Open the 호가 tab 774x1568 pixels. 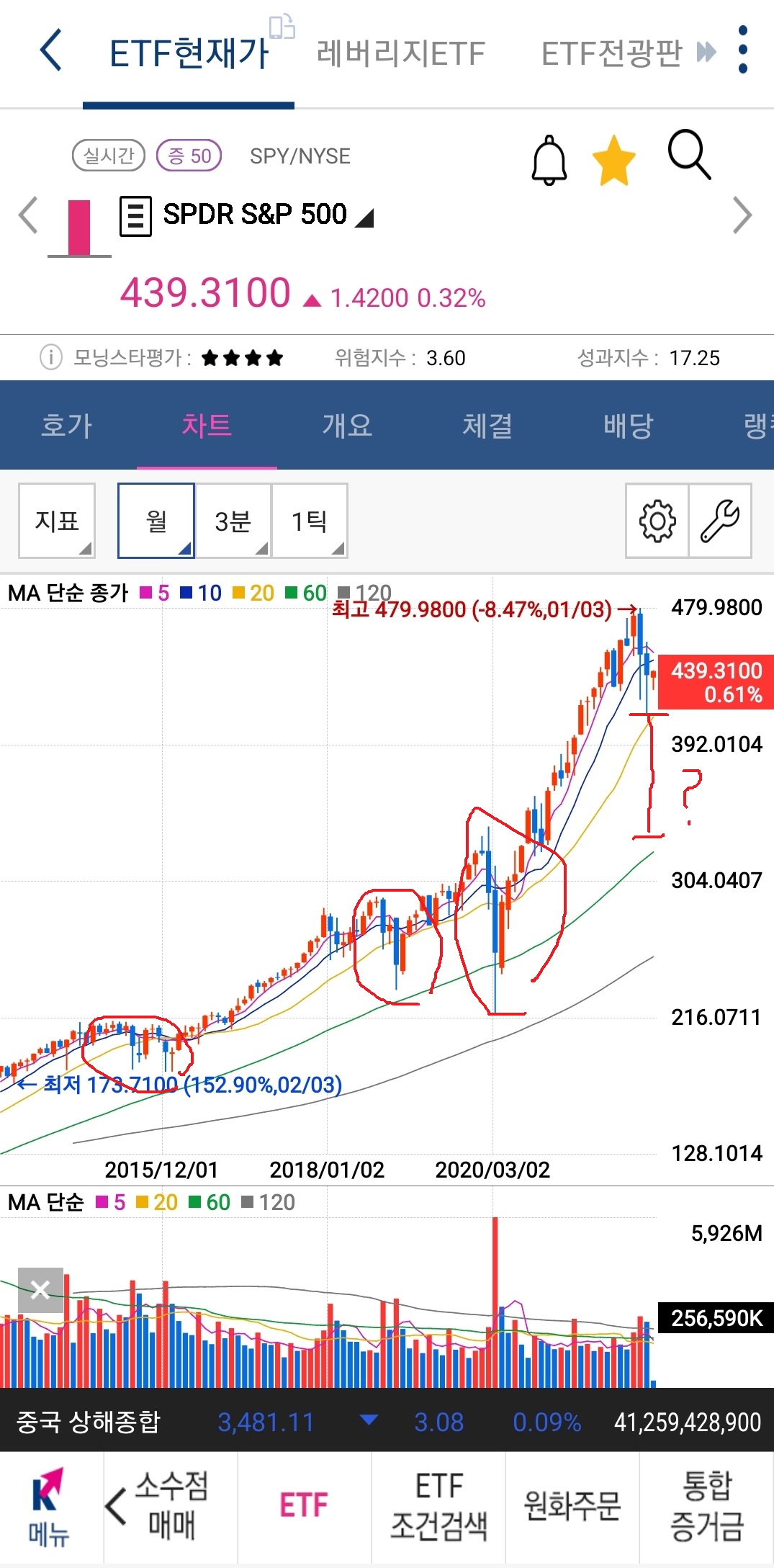pyautogui.click(x=67, y=425)
